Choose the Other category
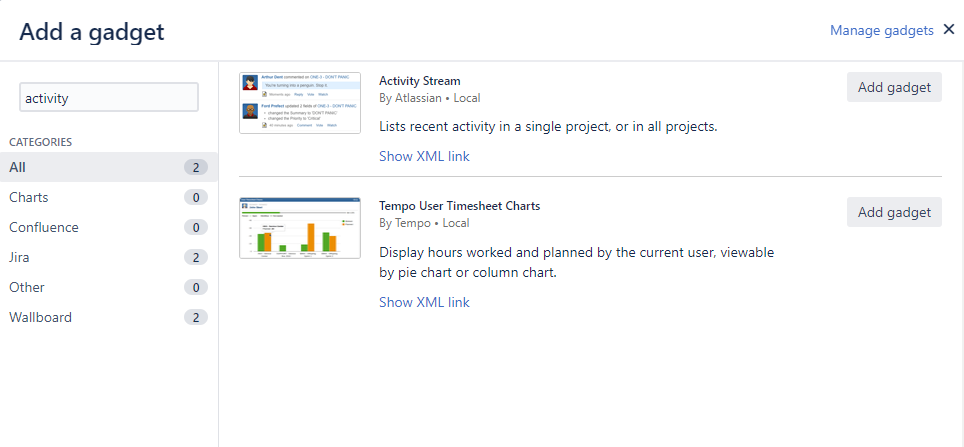The height and width of the screenshot is (447, 964). click(27, 287)
